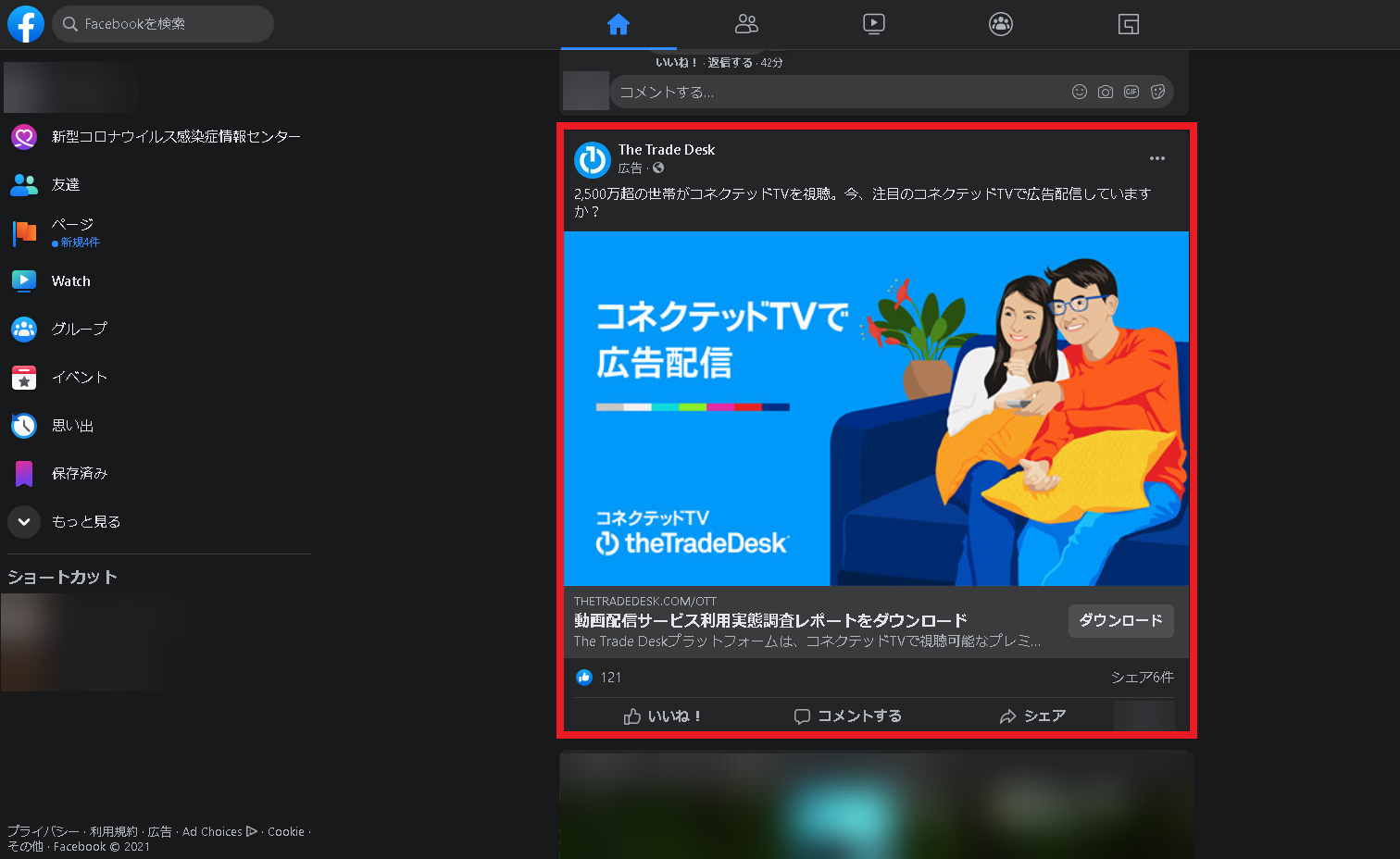The image size is (1400, 859).
Task: Open Ad Choices footer link
Action: (219, 832)
